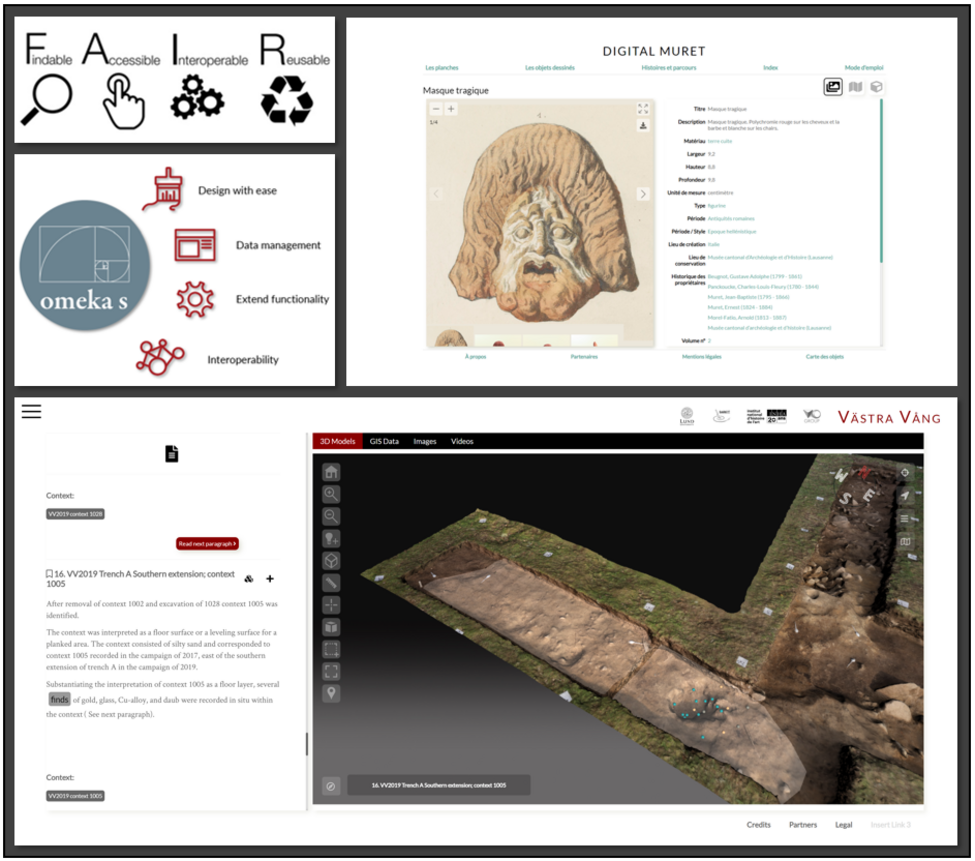The width and height of the screenshot is (975, 861).
Task: Click the Partenaires footer link
Action: (584, 357)
